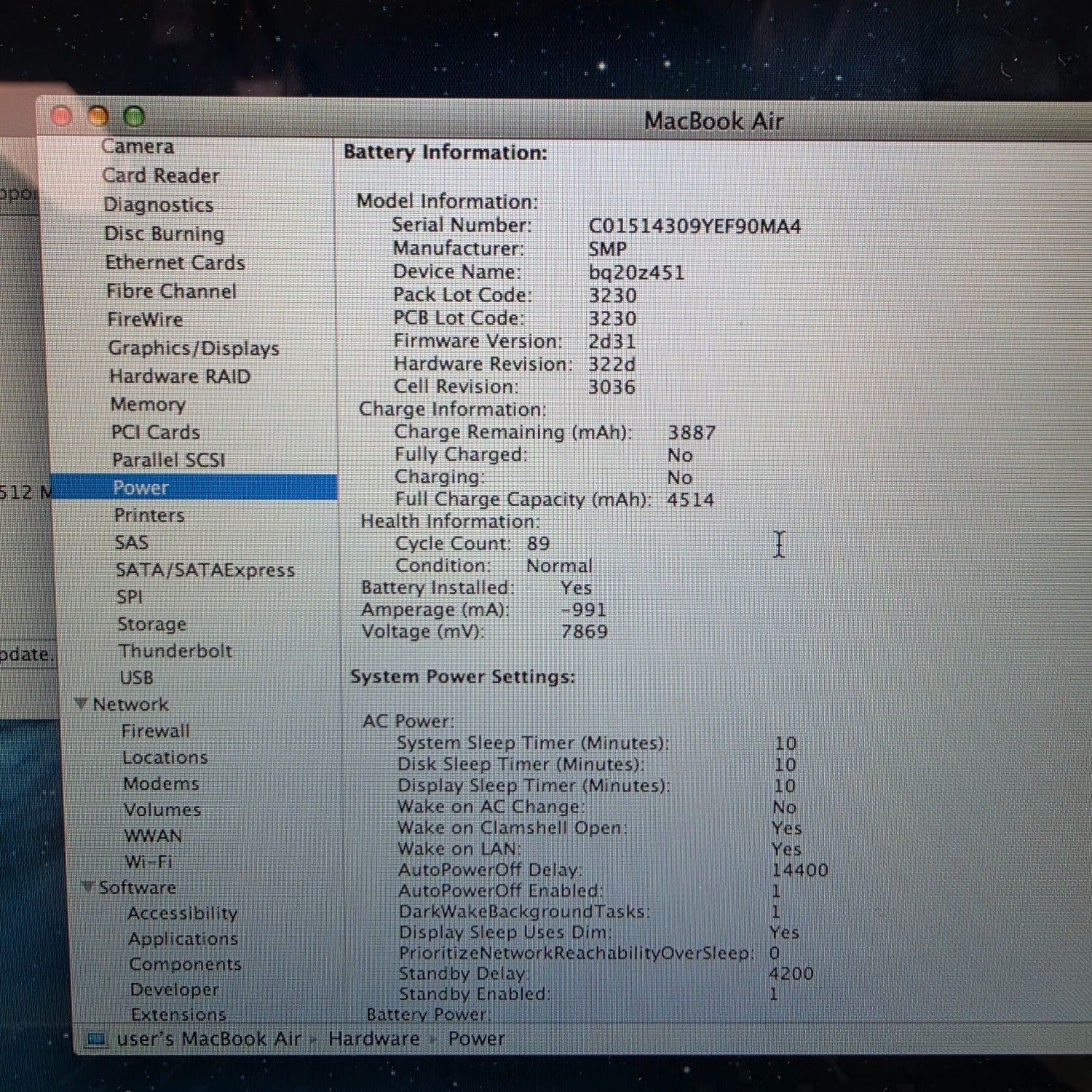Image resolution: width=1092 pixels, height=1092 pixels.
Task: Collapse the Software disclosure triangle
Action: point(88,887)
